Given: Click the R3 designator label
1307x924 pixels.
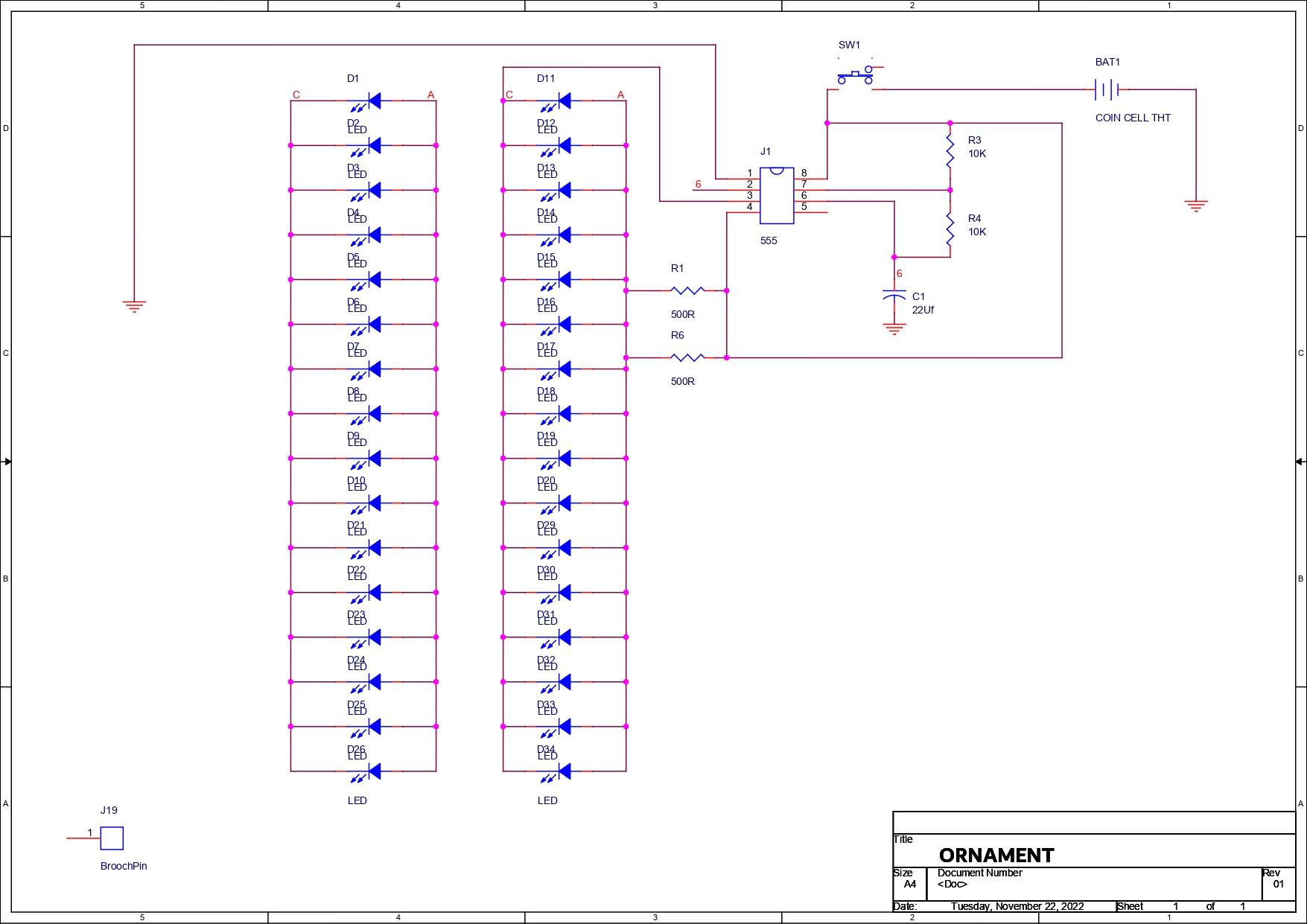Looking at the screenshot, I should (x=975, y=140).
